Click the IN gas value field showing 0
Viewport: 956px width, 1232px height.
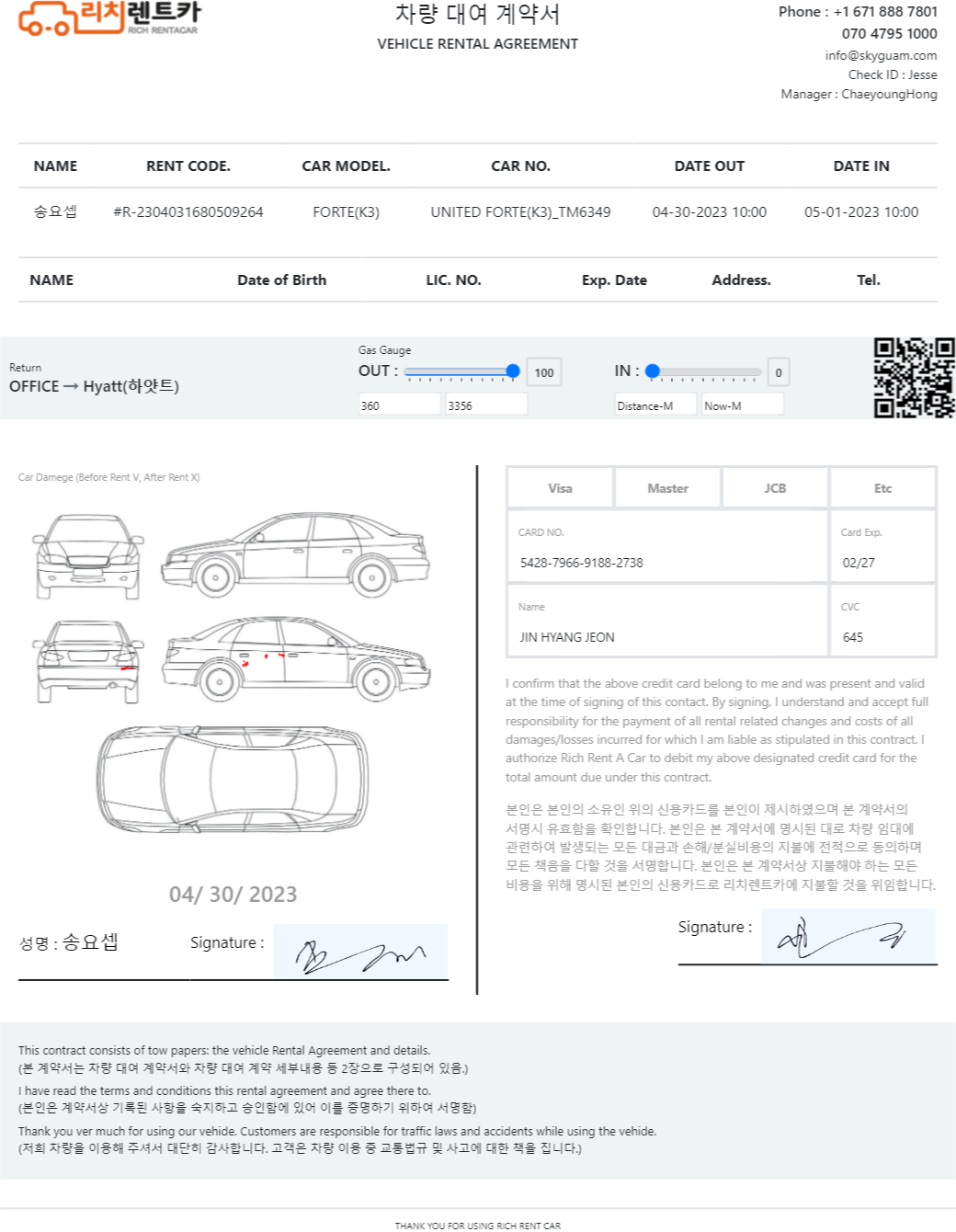click(779, 372)
